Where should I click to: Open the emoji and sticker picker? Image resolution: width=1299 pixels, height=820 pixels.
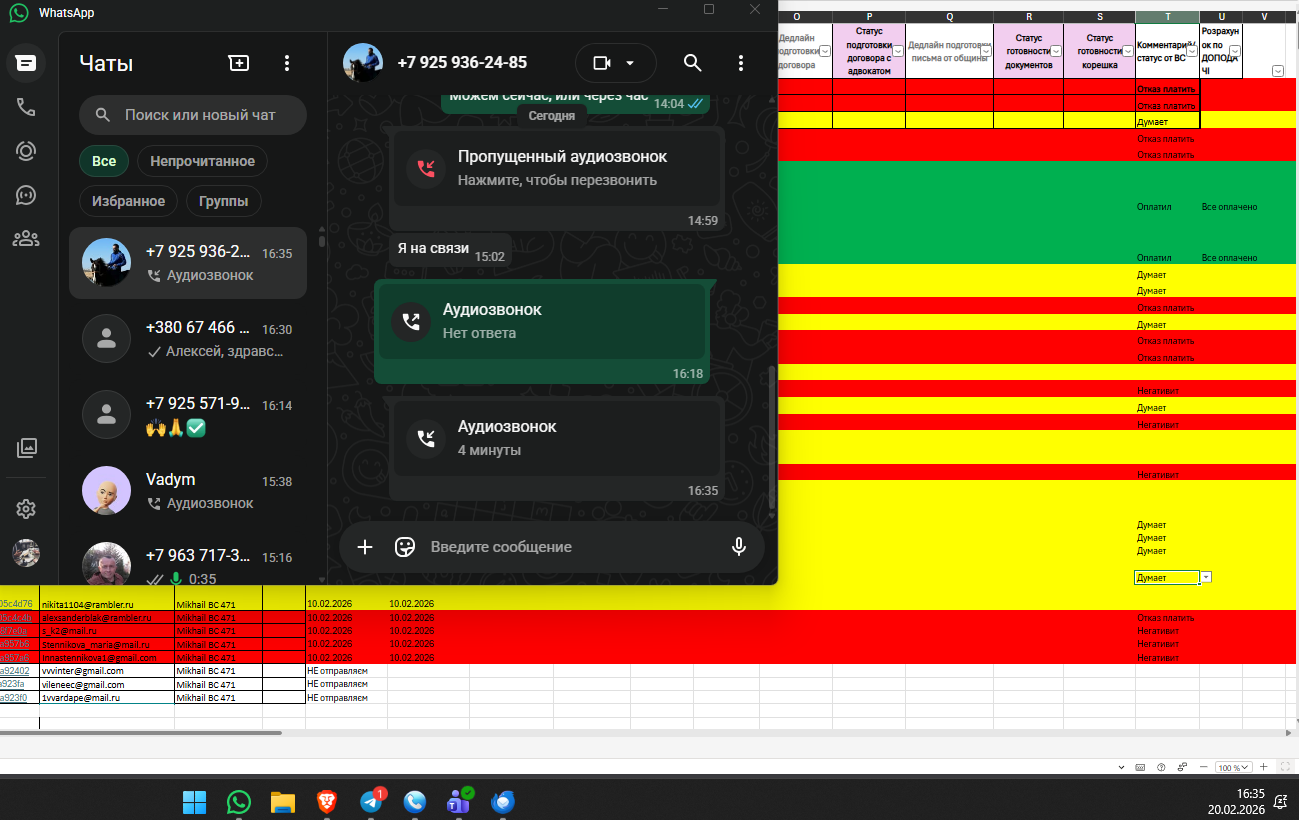(405, 547)
